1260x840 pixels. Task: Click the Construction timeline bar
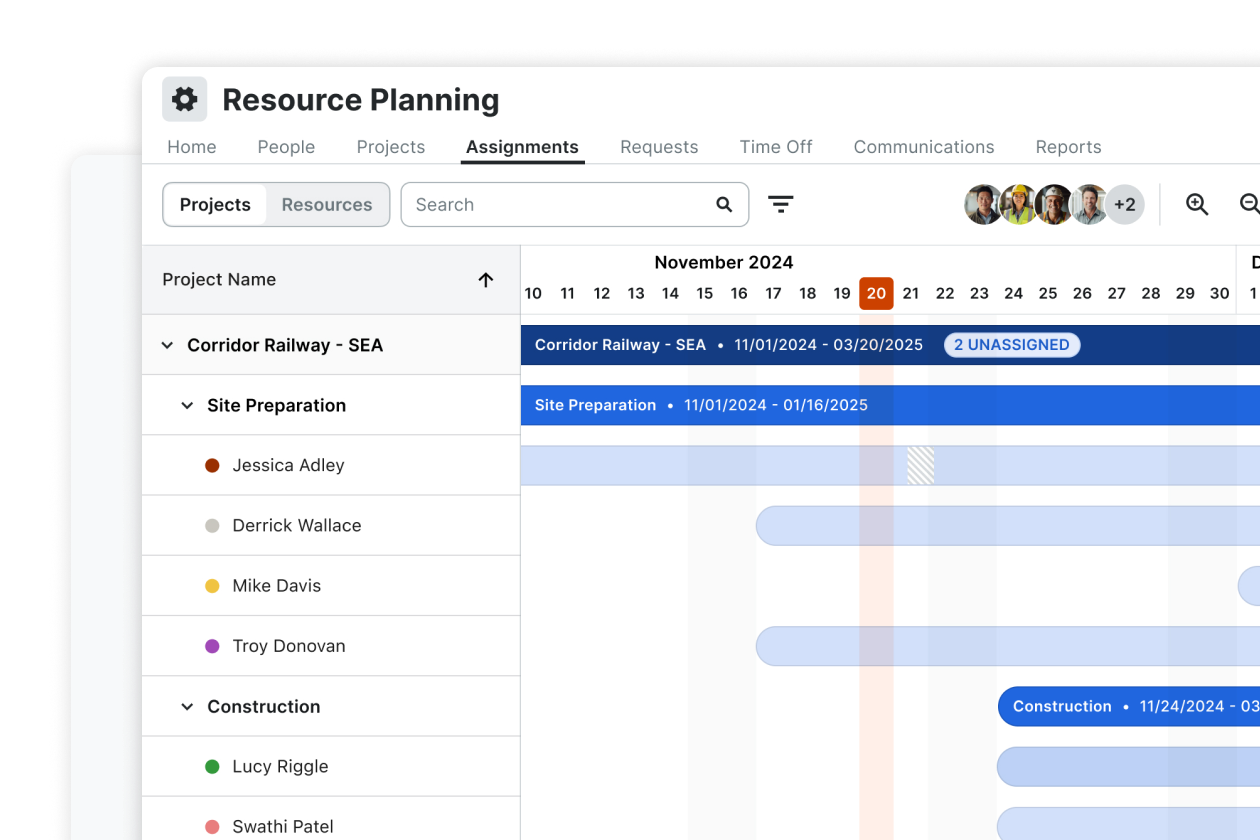(x=1129, y=707)
